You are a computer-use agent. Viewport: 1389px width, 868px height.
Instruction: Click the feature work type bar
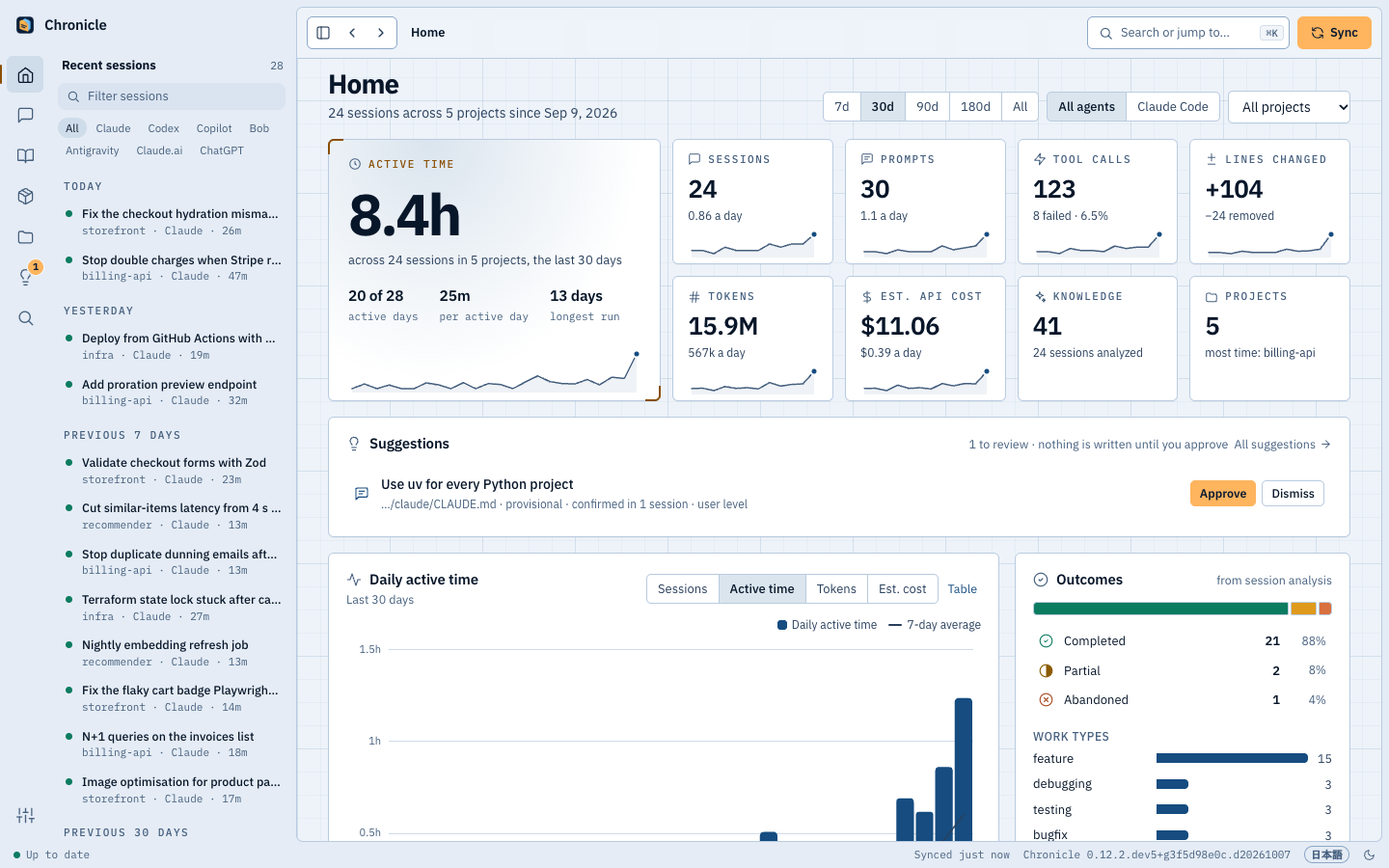click(x=1232, y=759)
